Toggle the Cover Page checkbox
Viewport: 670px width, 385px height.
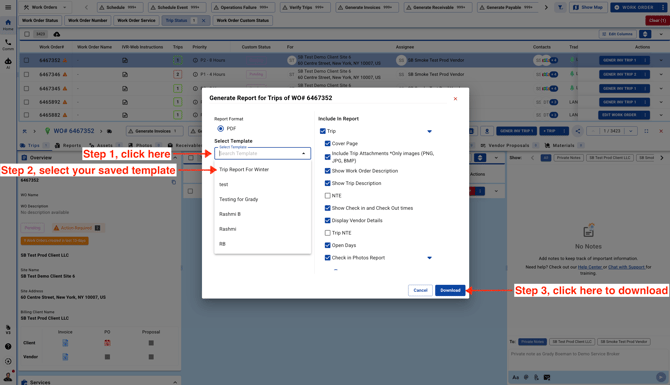click(x=327, y=144)
